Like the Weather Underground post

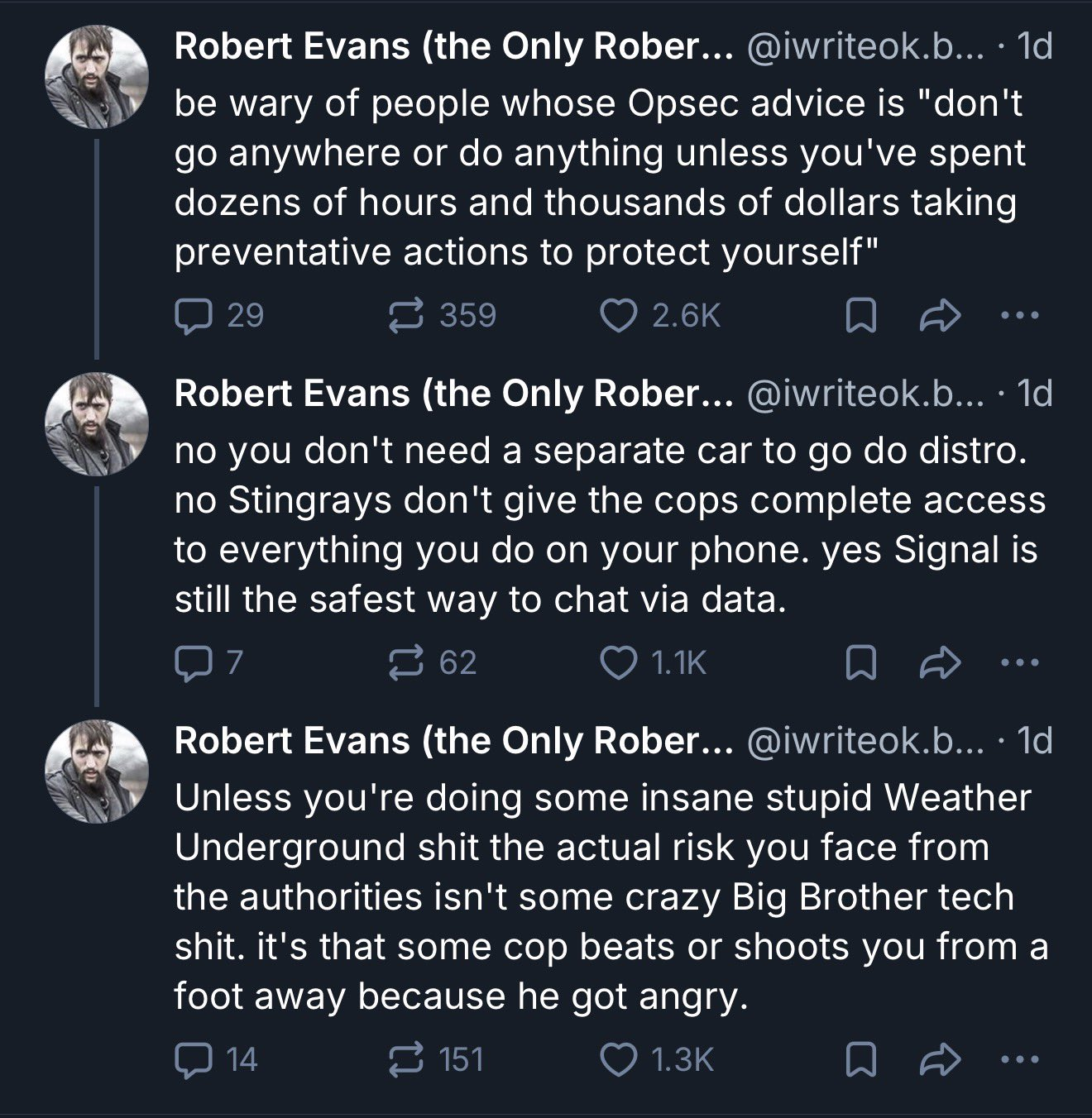coord(617,1060)
